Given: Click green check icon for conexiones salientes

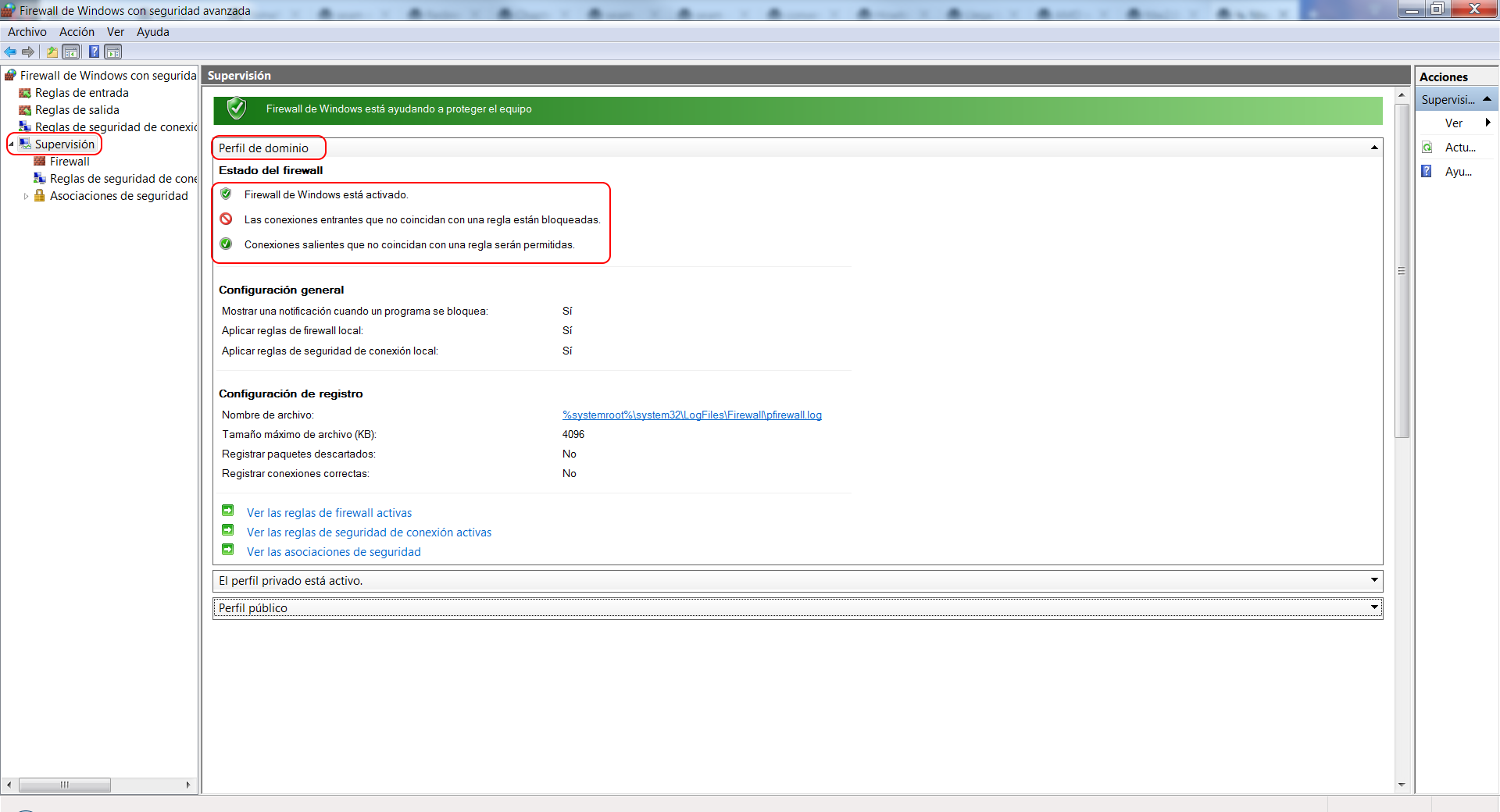Looking at the screenshot, I should pos(226,244).
